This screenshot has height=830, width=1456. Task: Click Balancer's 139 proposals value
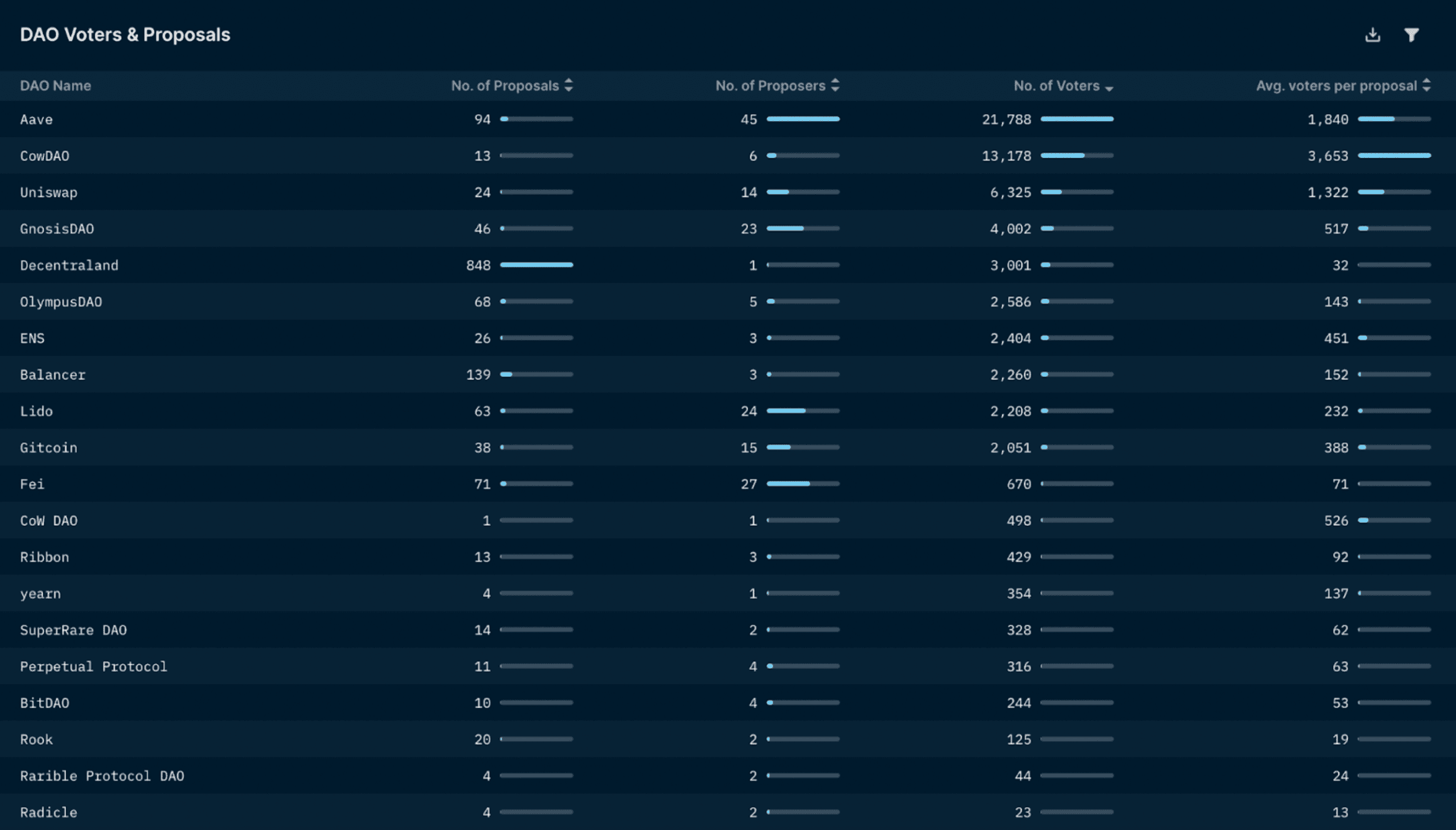(478, 375)
